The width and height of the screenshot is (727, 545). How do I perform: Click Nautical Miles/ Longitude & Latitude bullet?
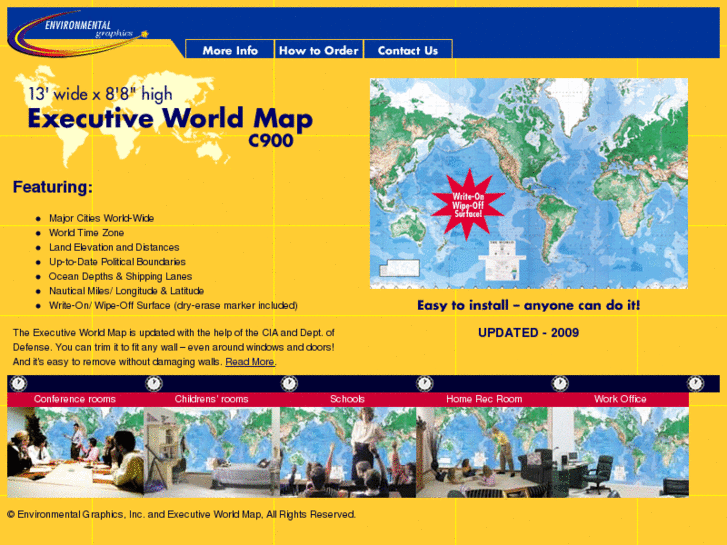click(127, 291)
